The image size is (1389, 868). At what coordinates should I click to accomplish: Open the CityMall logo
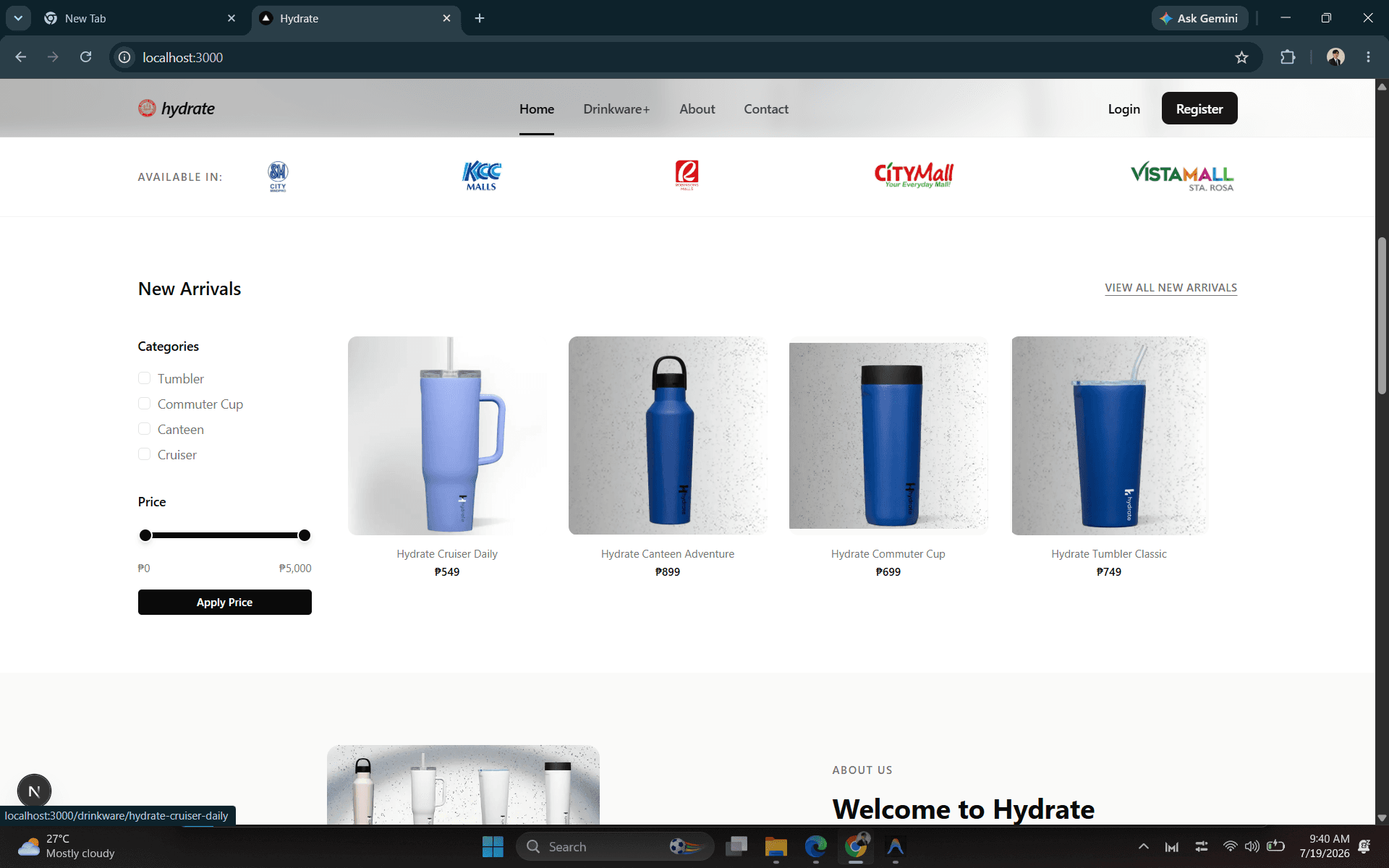pos(914,175)
